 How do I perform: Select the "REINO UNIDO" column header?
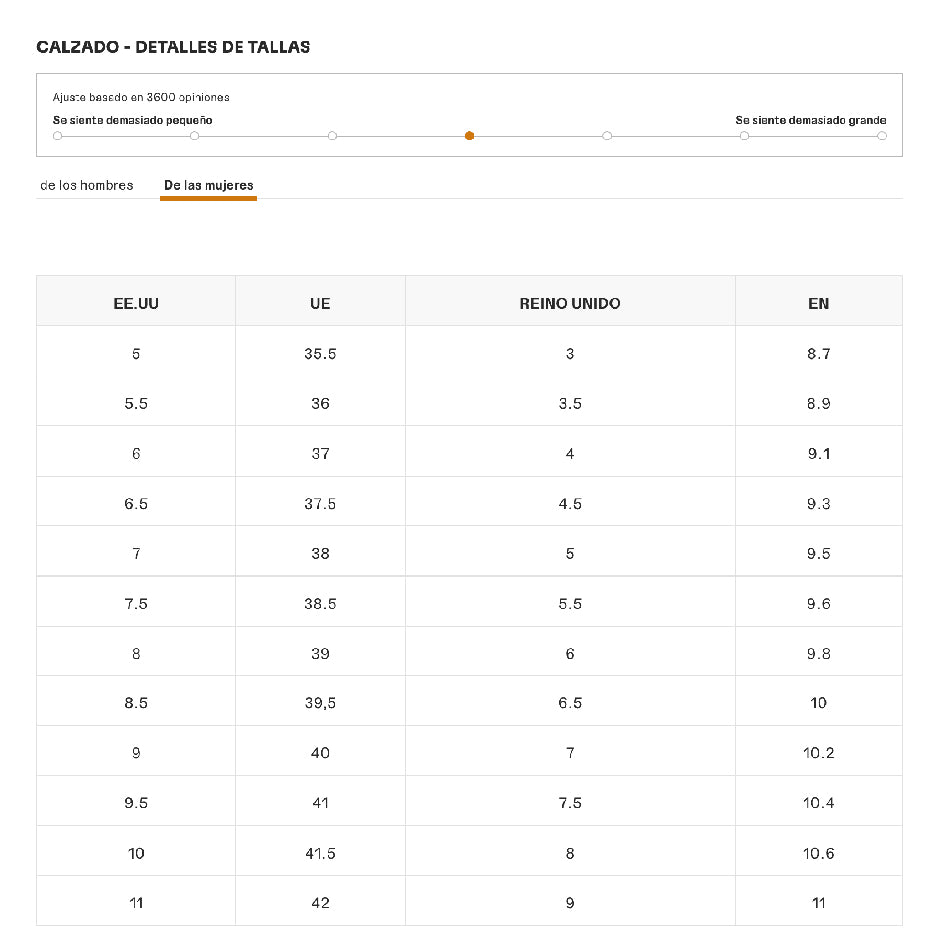pyautogui.click(x=570, y=303)
